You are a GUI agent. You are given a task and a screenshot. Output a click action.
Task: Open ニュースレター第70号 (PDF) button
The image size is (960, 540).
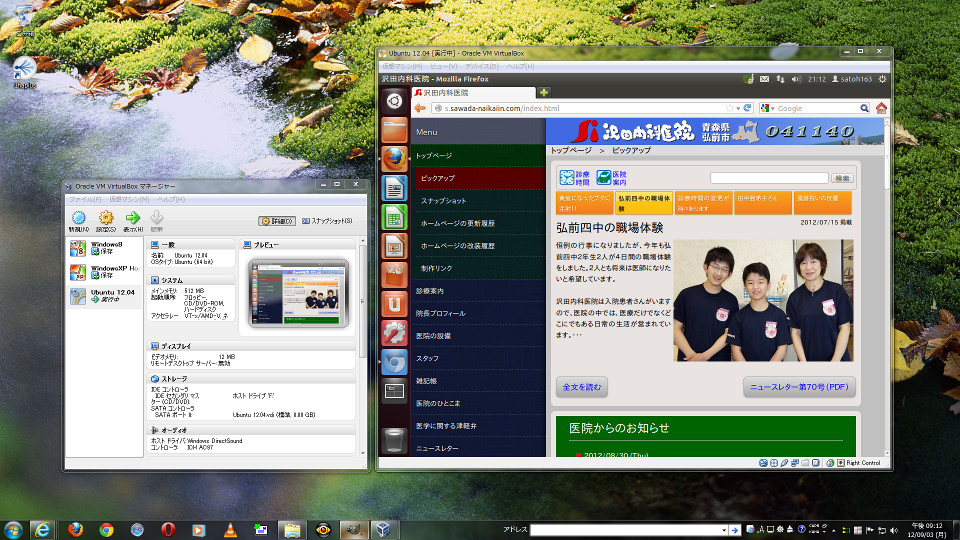tap(799, 387)
